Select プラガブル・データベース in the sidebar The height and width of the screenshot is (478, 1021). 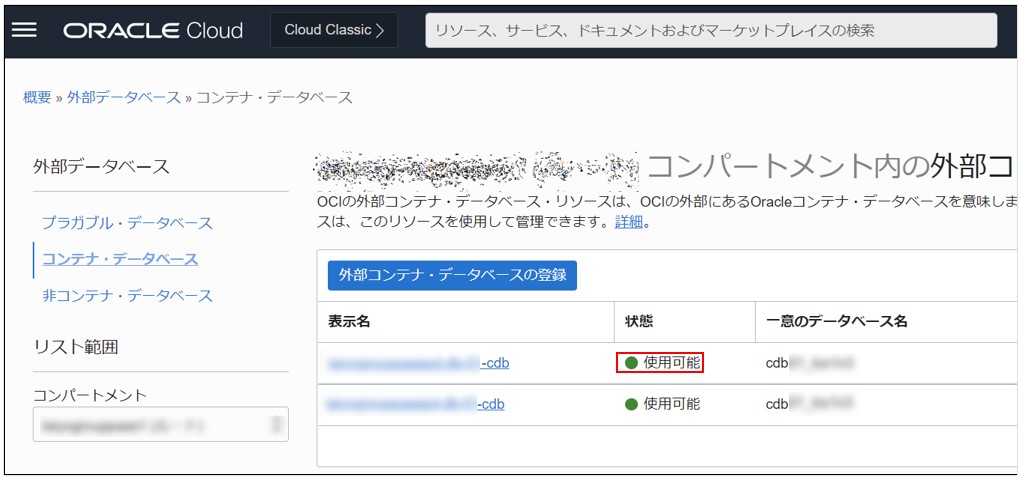coord(127,222)
